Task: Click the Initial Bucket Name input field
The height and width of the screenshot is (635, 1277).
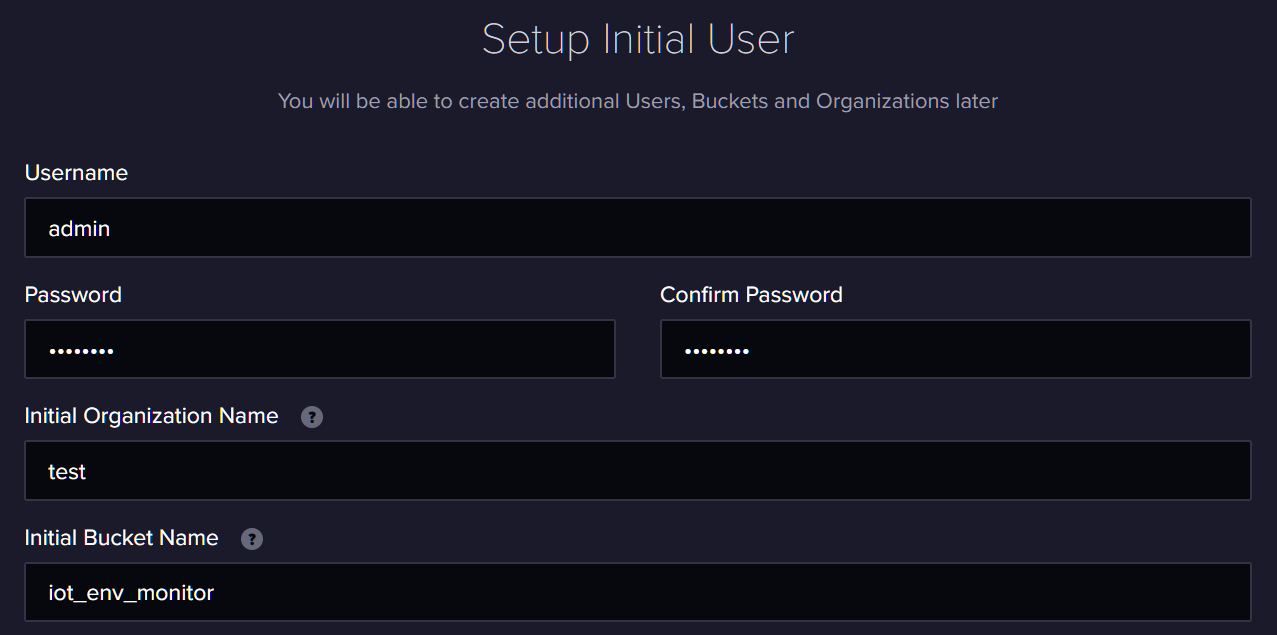Action: click(x=638, y=592)
